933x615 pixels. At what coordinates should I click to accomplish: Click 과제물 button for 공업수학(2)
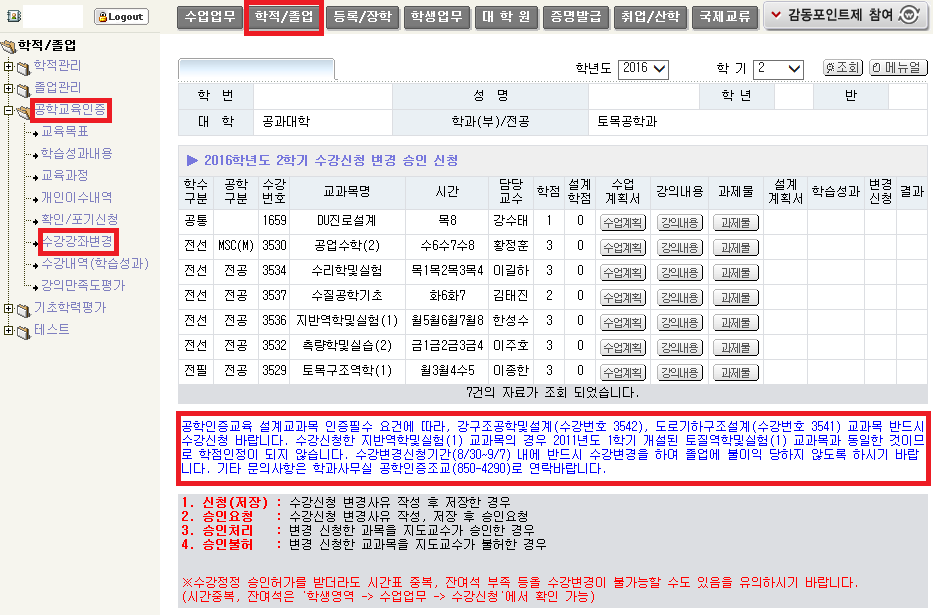[736, 246]
